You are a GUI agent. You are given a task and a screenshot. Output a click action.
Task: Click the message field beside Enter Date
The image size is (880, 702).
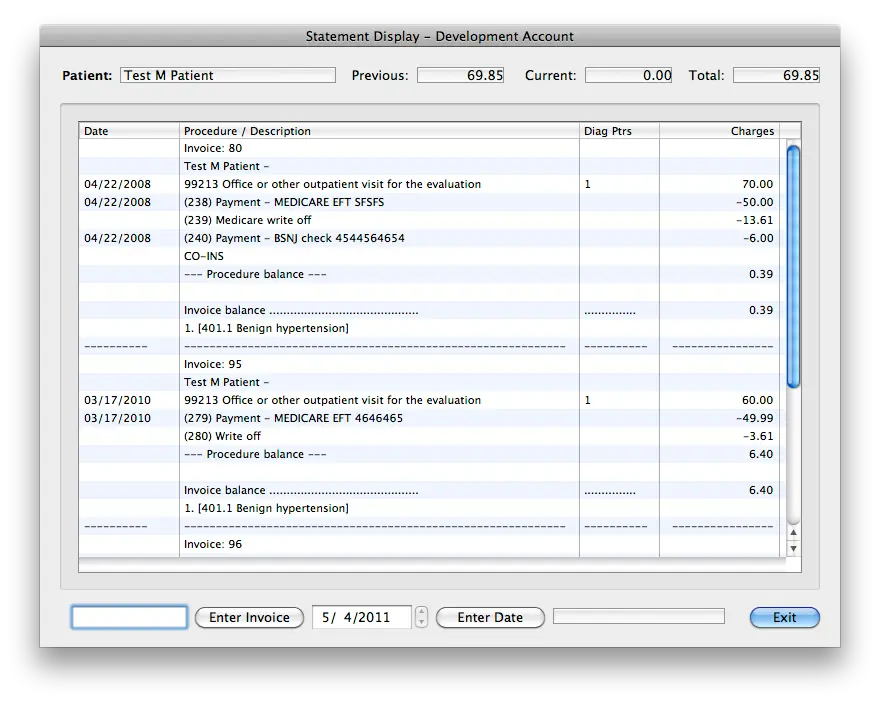click(637, 615)
